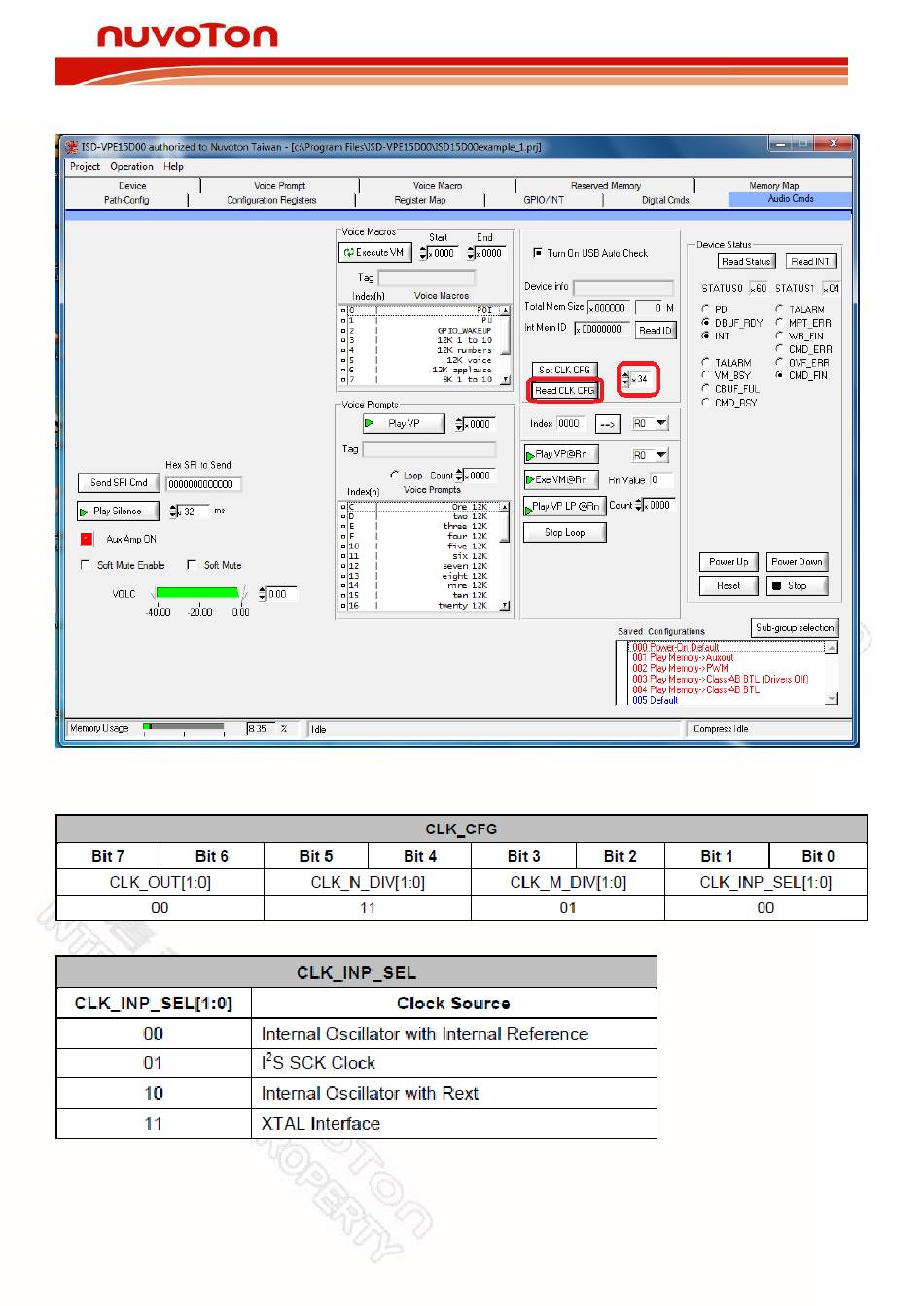The width and height of the screenshot is (924, 1306).
Task: Click the Read INT button
Action: (810, 262)
